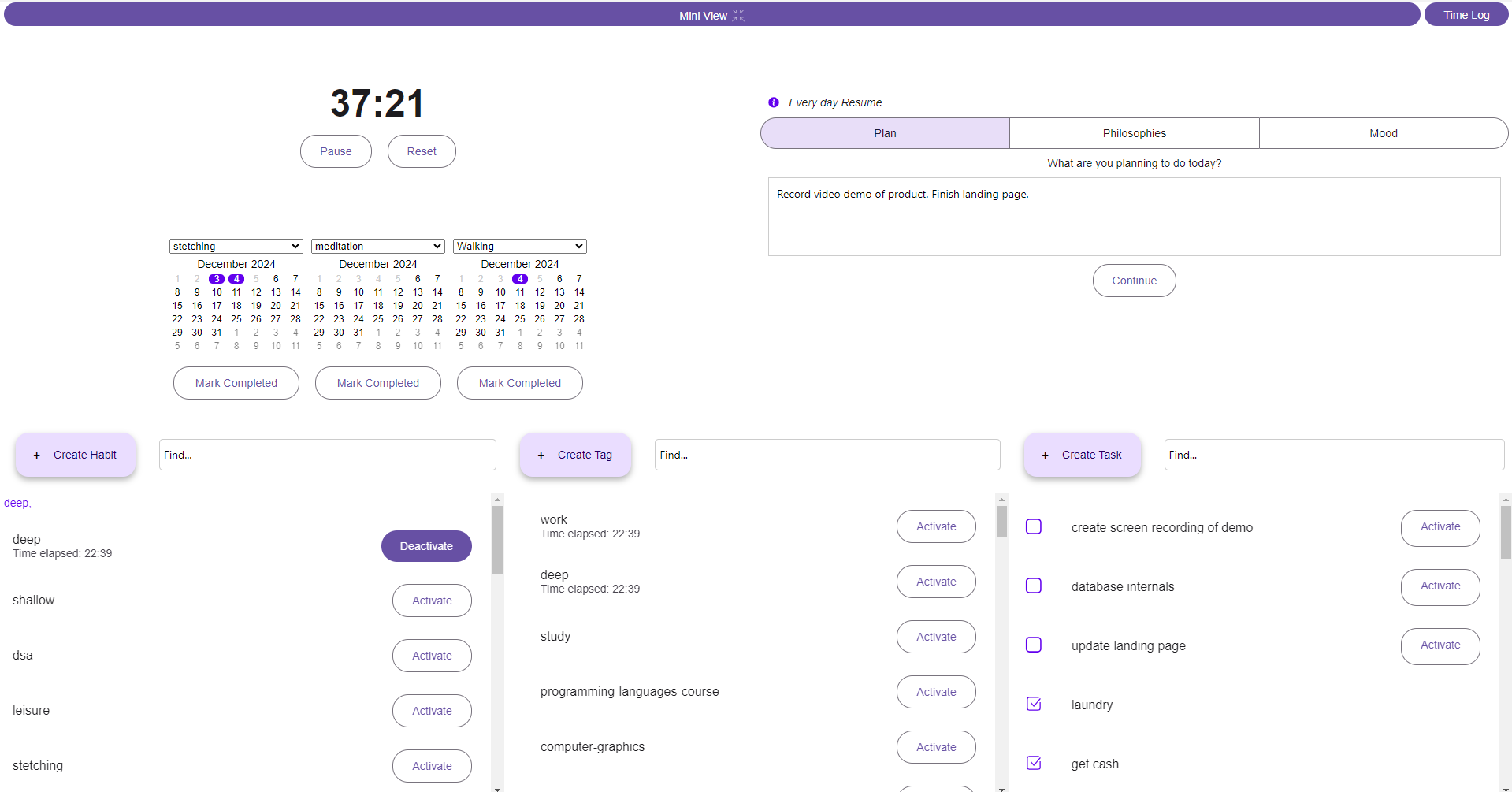Click the plus icon on Create Habit
This screenshot has height=792, width=1512.
[37, 455]
